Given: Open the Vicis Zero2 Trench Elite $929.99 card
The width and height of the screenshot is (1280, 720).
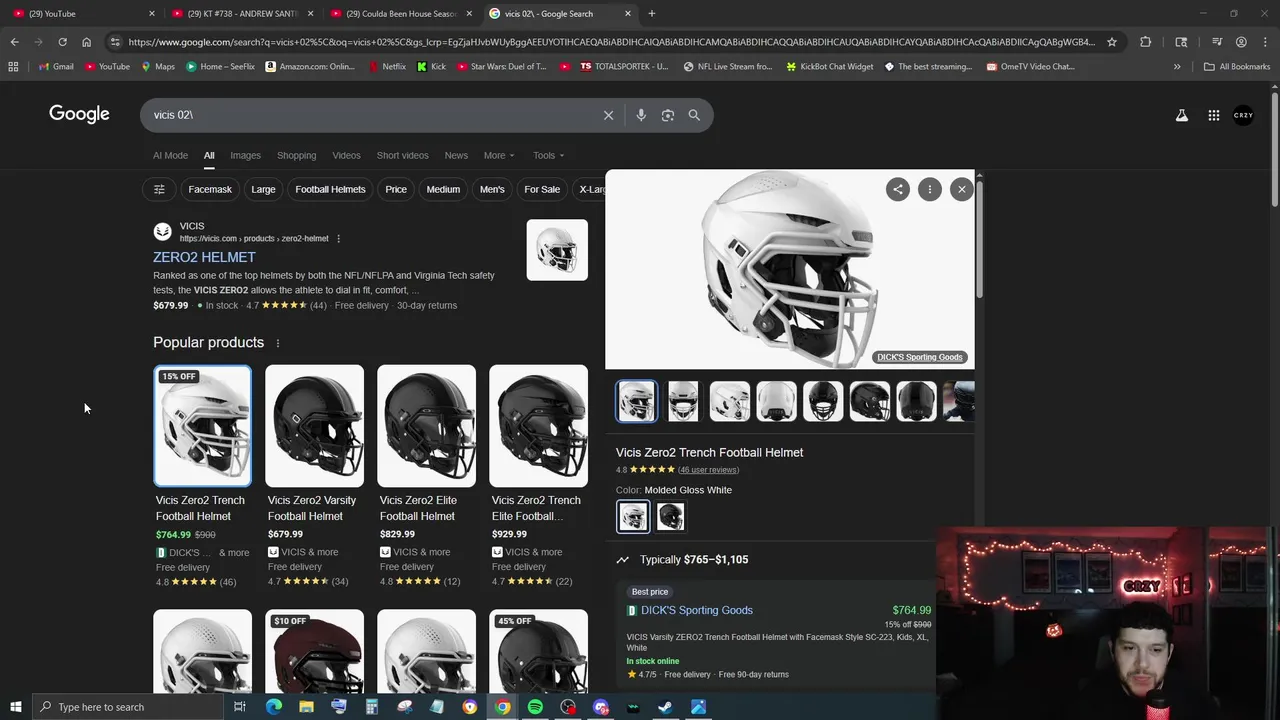Looking at the screenshot, I should (x=538, y=476).
